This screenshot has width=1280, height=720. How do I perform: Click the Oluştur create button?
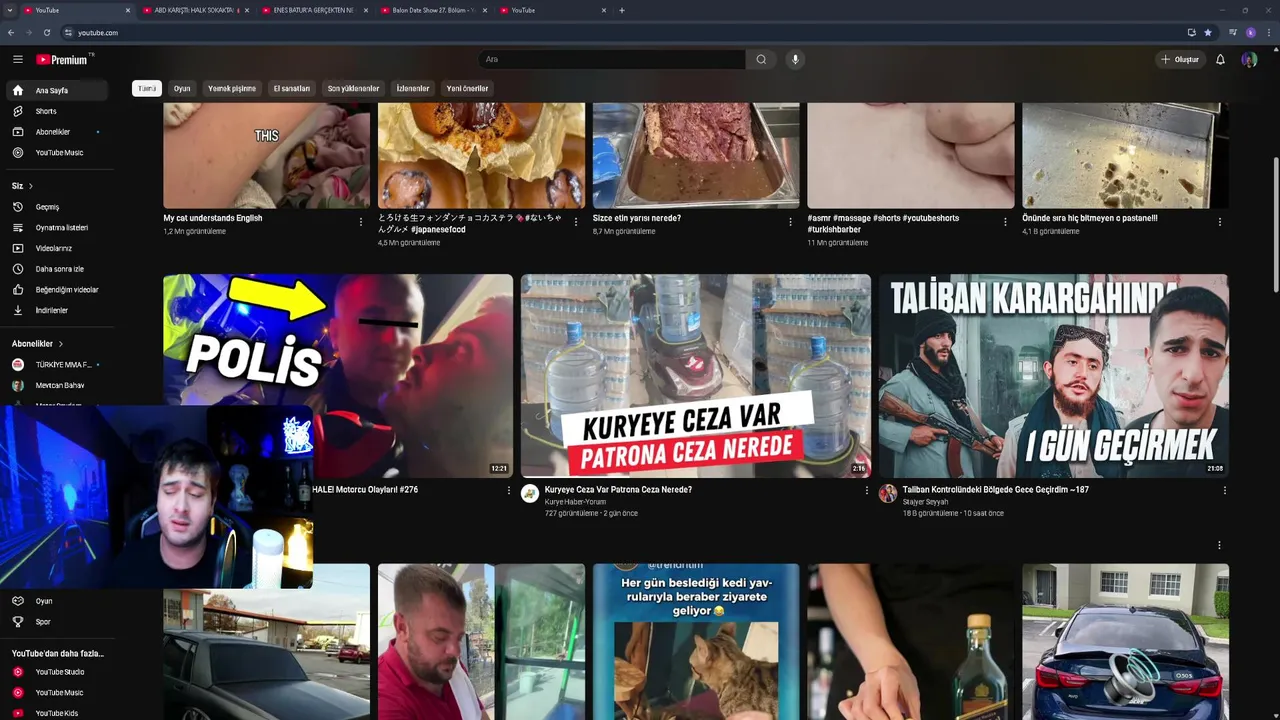tap(1179, 59)
